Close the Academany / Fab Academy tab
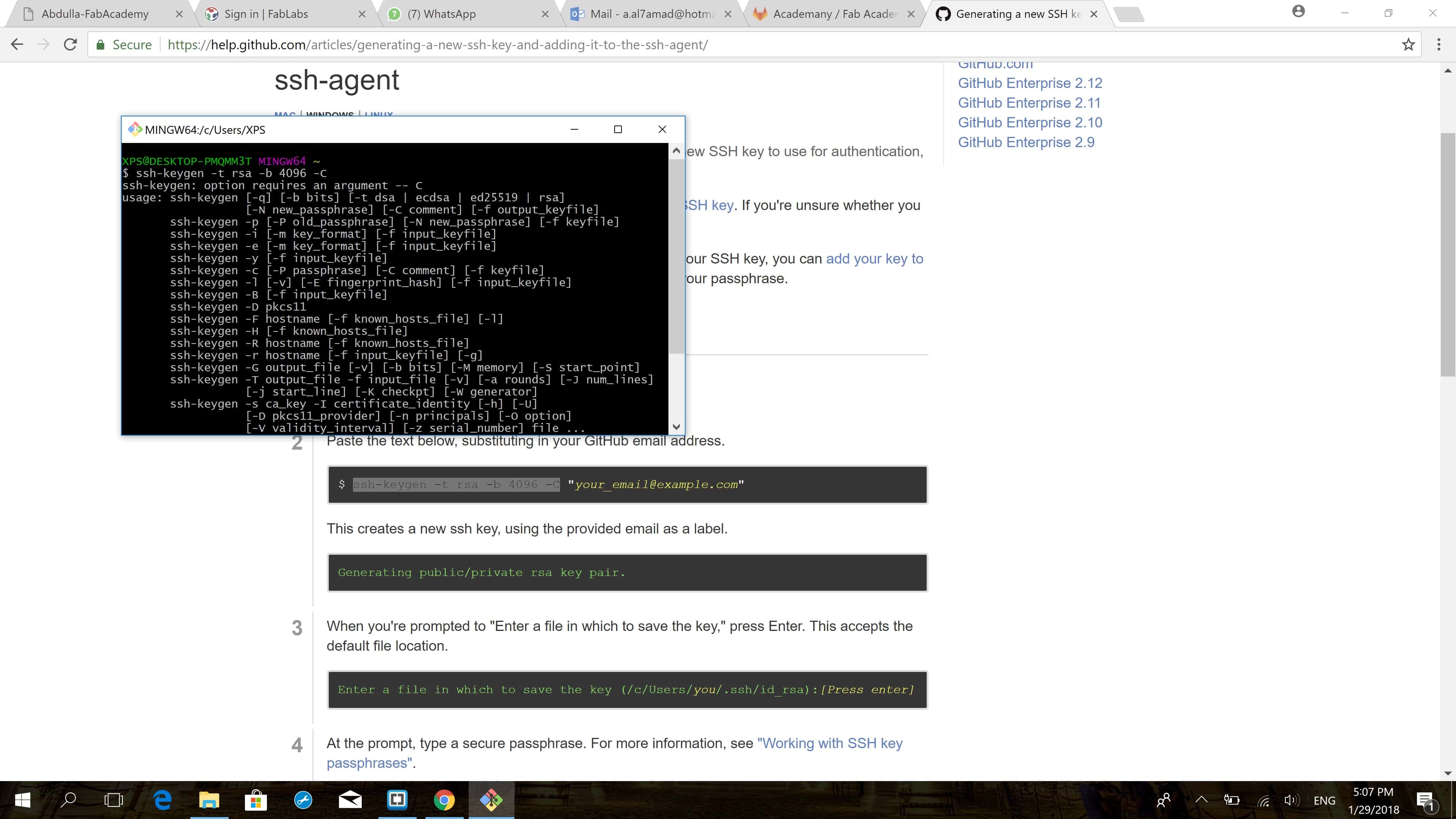Image resolution: width=1456 pixels, height=819 pixels. point(911,14)
